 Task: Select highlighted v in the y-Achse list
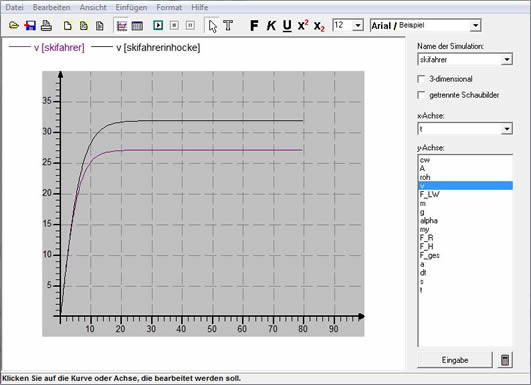[x=465, y=186]
